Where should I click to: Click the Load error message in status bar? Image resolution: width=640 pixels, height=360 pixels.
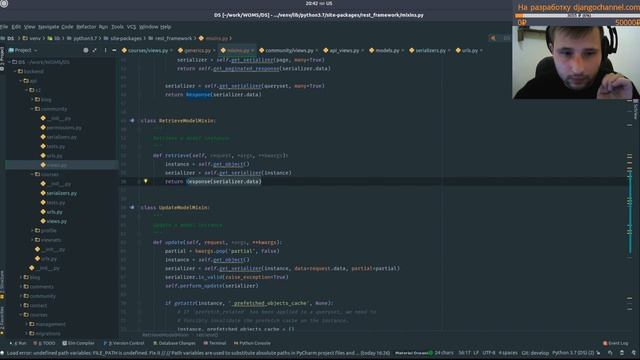pyautogui.click(x=198, y=353)
